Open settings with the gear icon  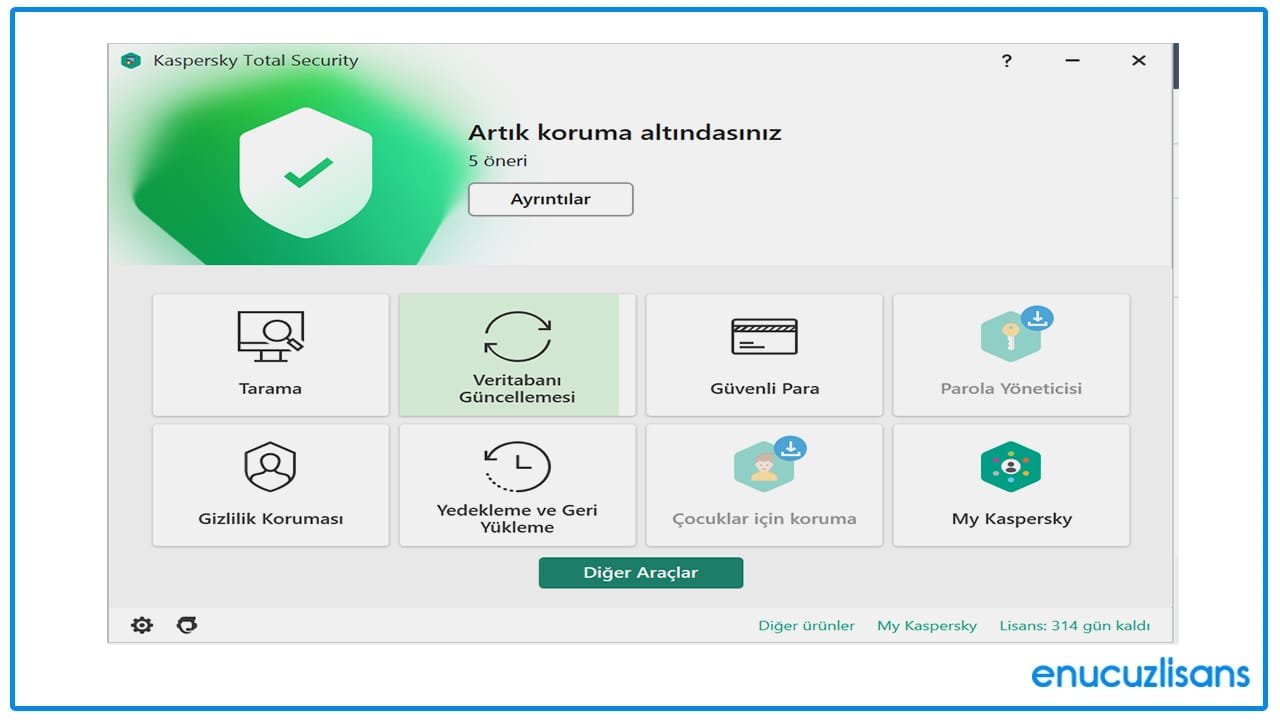[x=142, y=625]
